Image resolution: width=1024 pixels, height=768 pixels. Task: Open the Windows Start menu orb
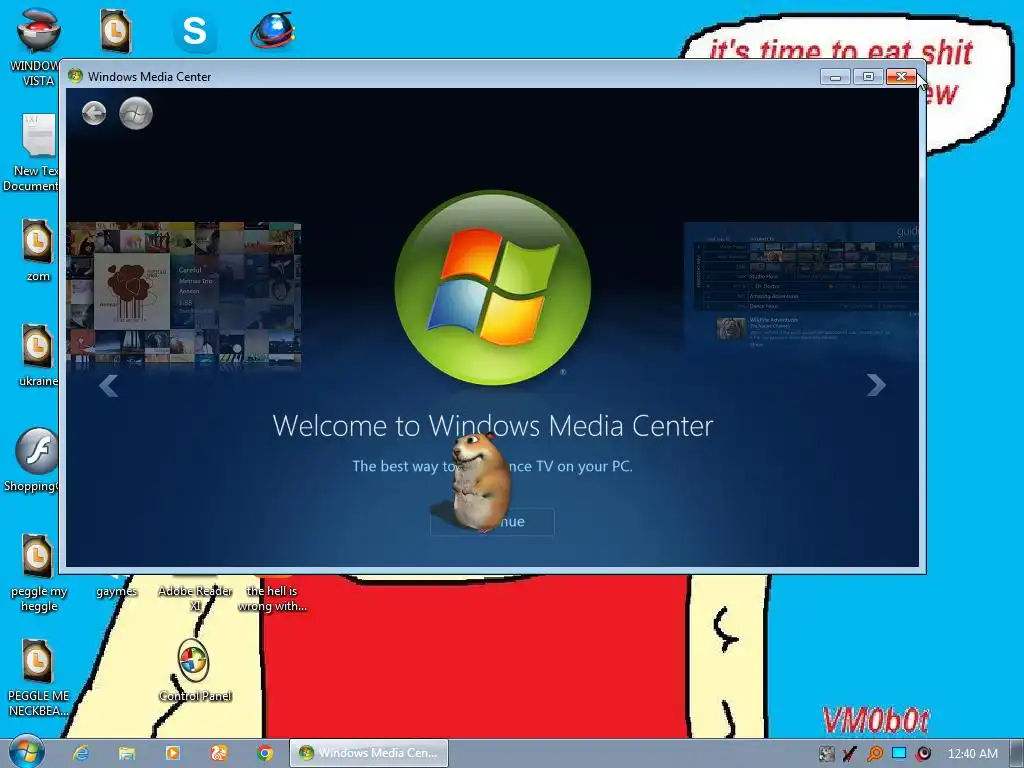pyautogui.click(x=25, y=752)
